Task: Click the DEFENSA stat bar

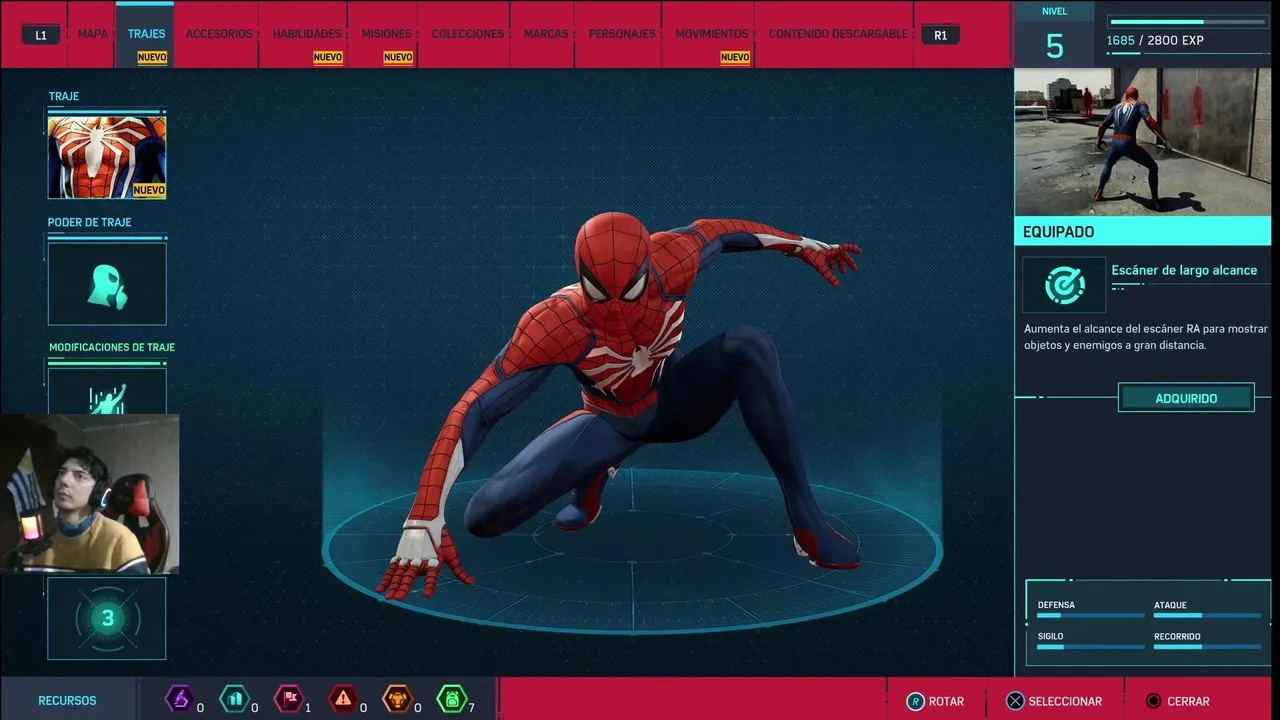Action: 1089,615
